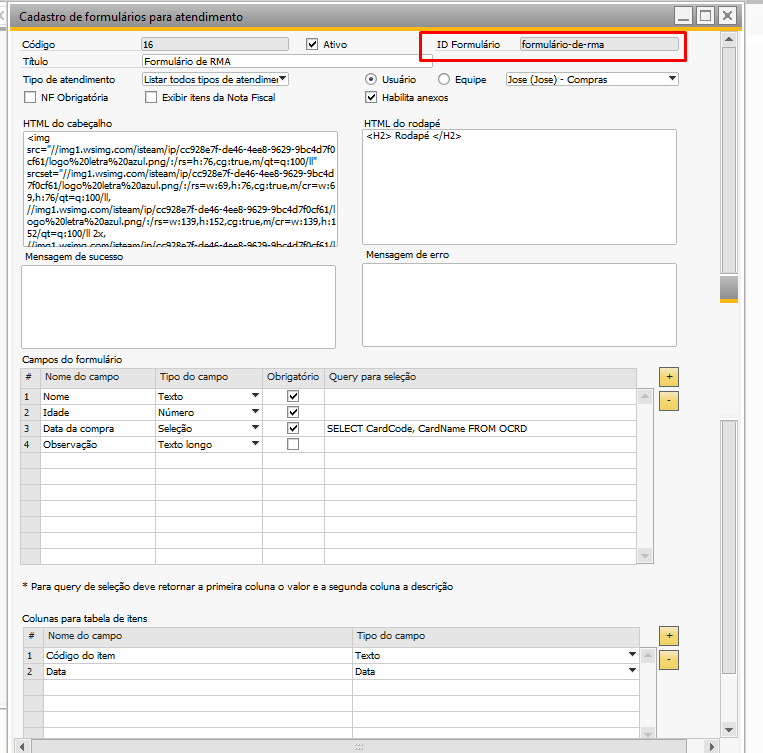Select the Data da compra name cell

tap(98, 429)
